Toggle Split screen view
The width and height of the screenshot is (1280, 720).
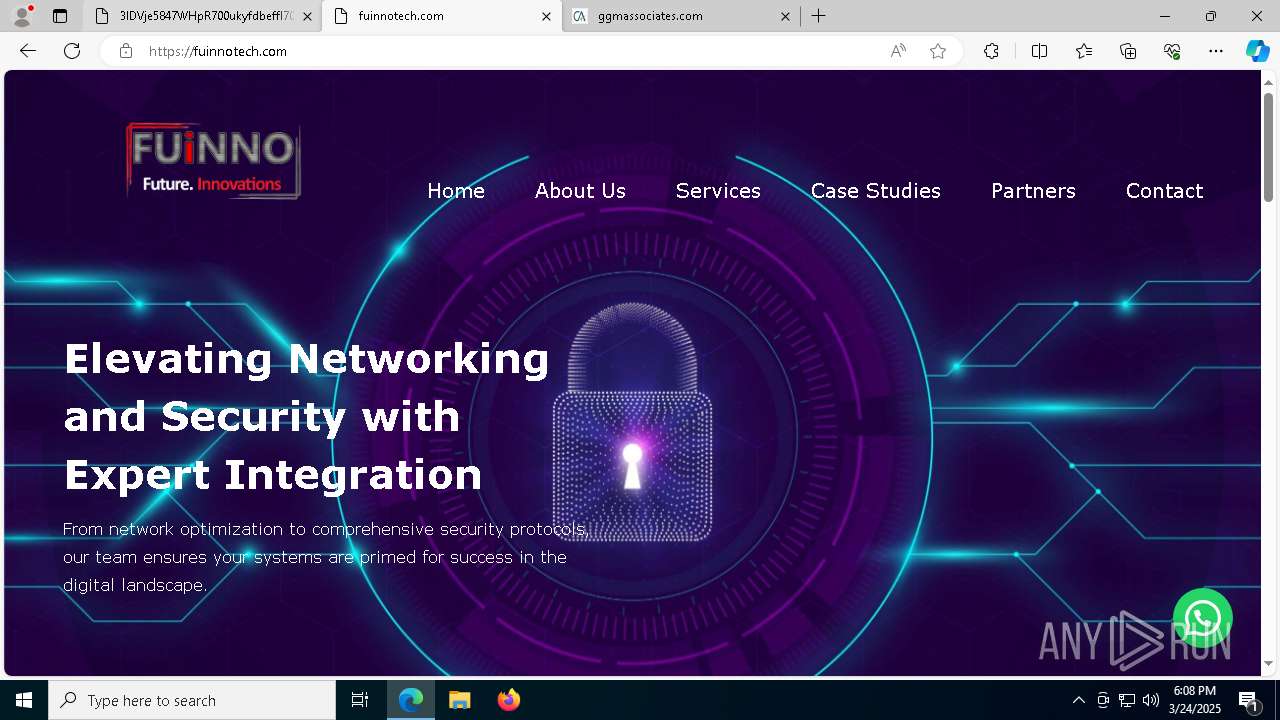pyautogui.click(x=1039, y=51)
